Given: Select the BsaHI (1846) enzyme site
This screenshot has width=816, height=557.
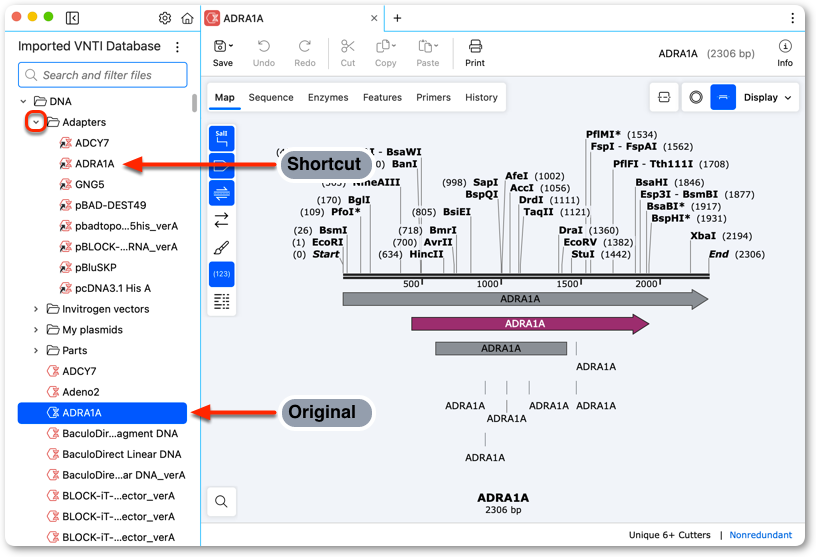Looking at the screenshot, I should [x=669, y=183].
